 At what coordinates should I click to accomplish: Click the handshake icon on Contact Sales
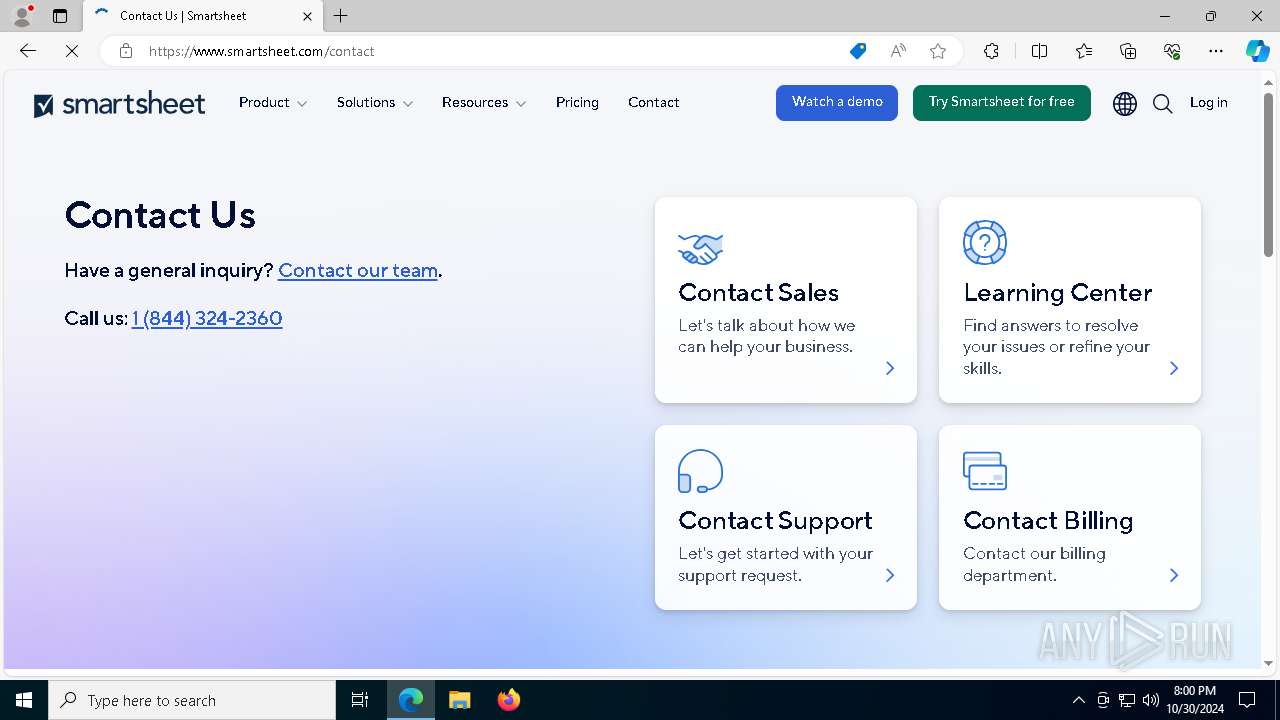click(x=700, y=248)
